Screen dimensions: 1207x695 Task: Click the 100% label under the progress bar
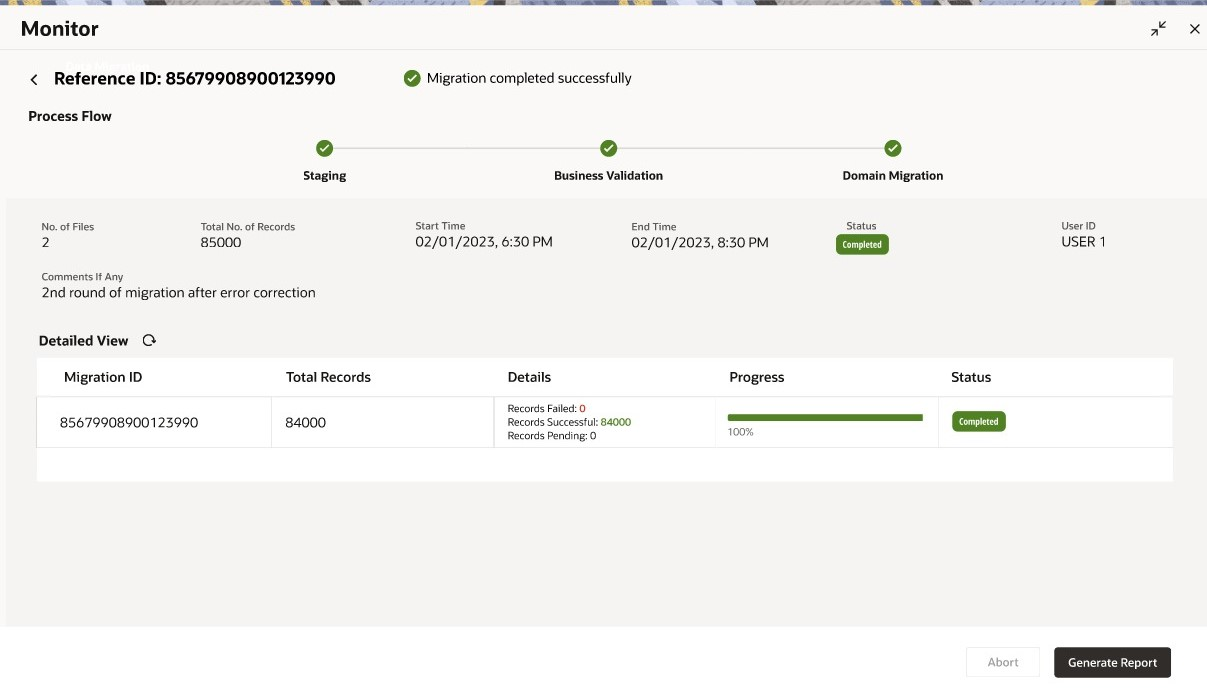[x=741, y=432]
